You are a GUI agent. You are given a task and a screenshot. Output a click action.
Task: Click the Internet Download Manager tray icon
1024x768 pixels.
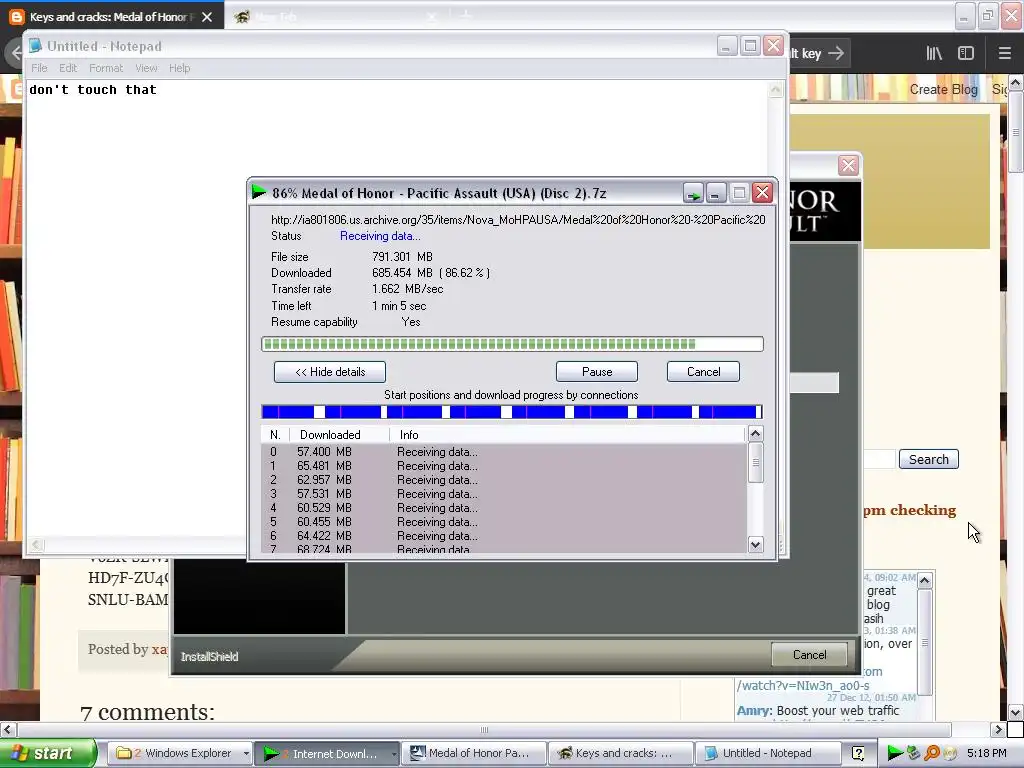tap(895, 753)
